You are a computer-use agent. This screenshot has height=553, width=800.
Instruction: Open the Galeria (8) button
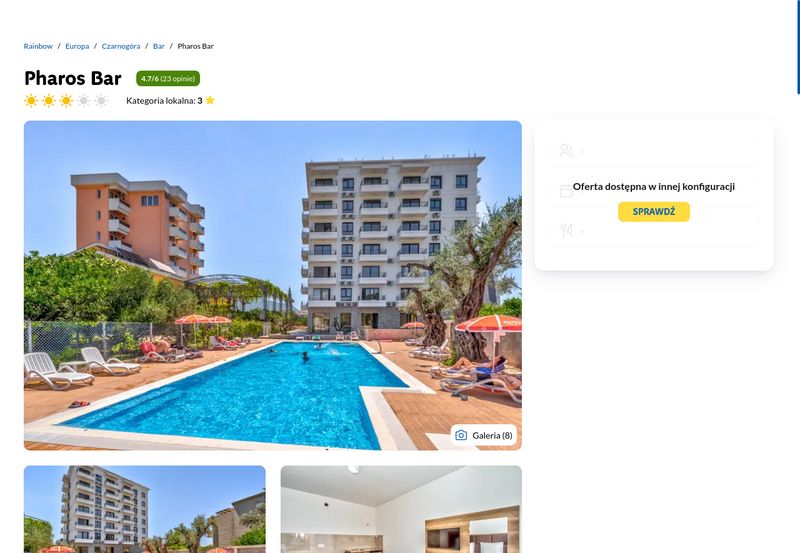pos(484,435)
